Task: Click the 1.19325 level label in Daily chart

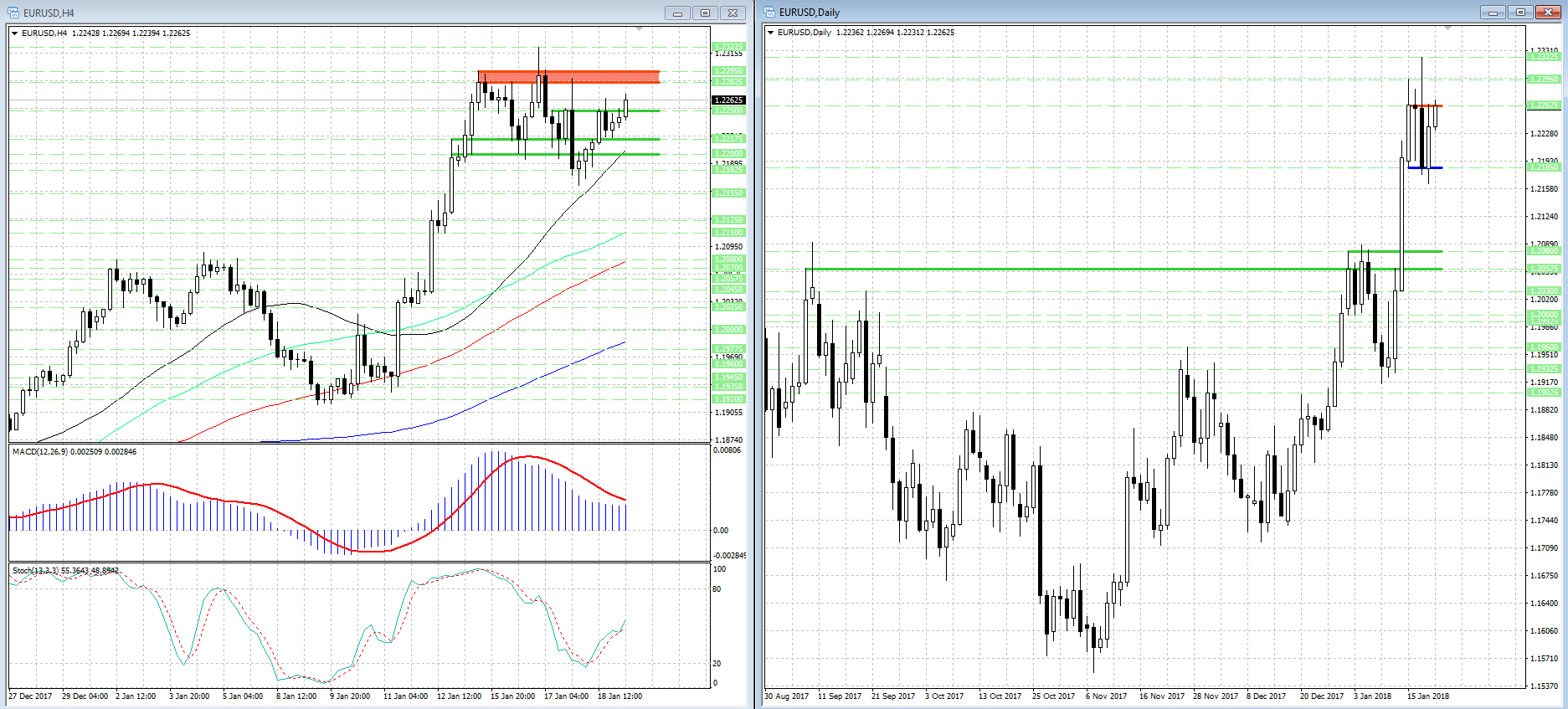Action: point(1544,369)
